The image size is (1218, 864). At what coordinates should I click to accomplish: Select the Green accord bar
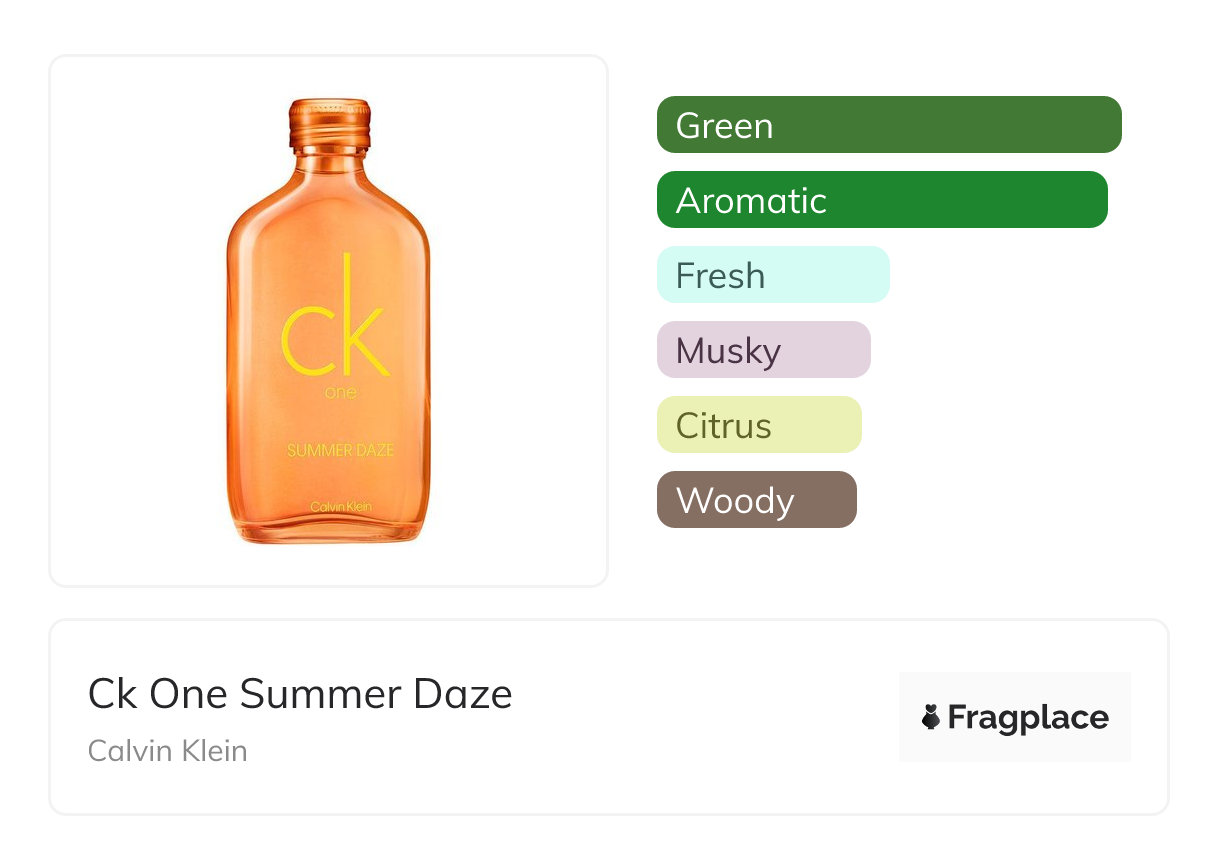(x=889, y=125)
